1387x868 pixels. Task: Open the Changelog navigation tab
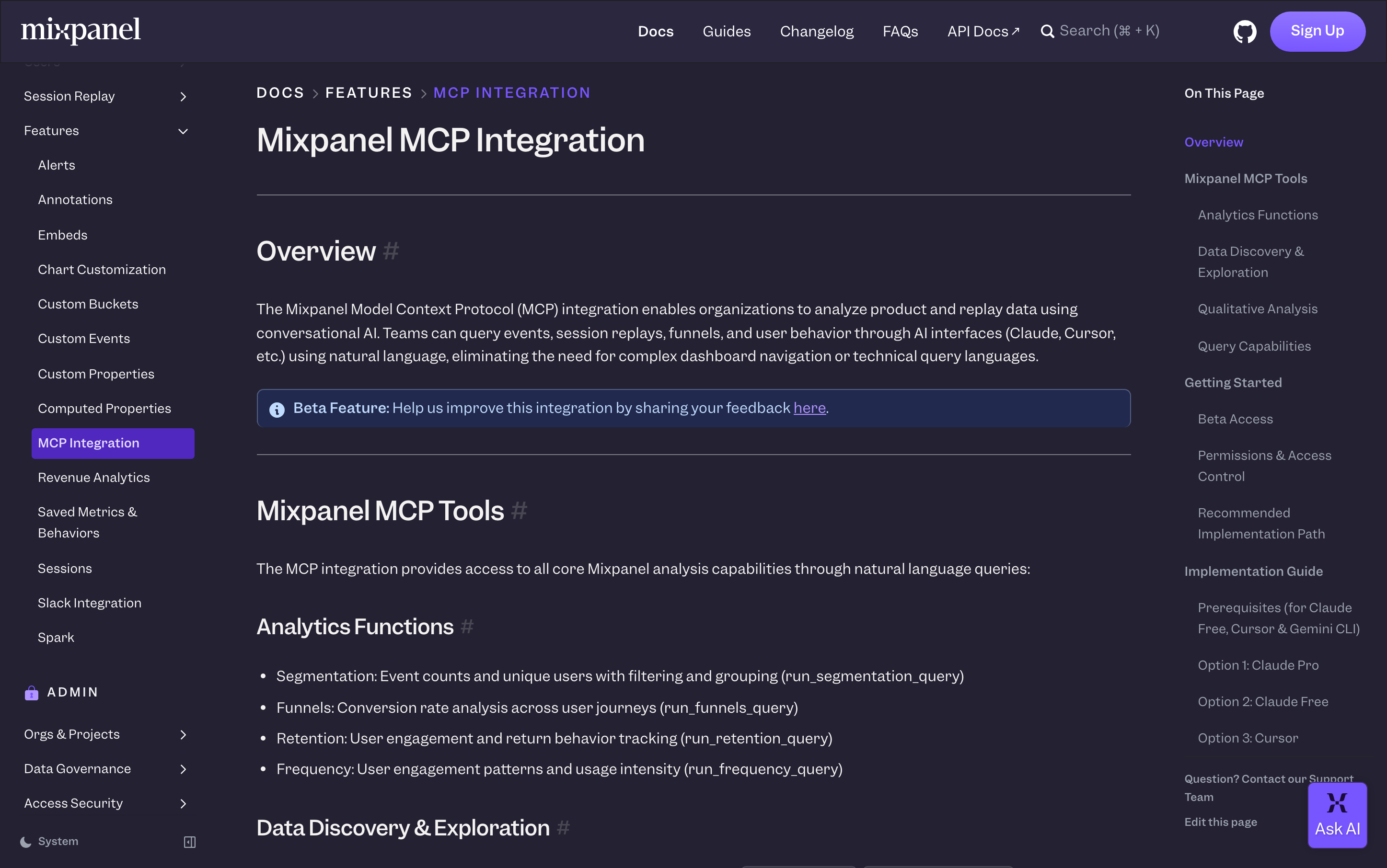[816, 32]
